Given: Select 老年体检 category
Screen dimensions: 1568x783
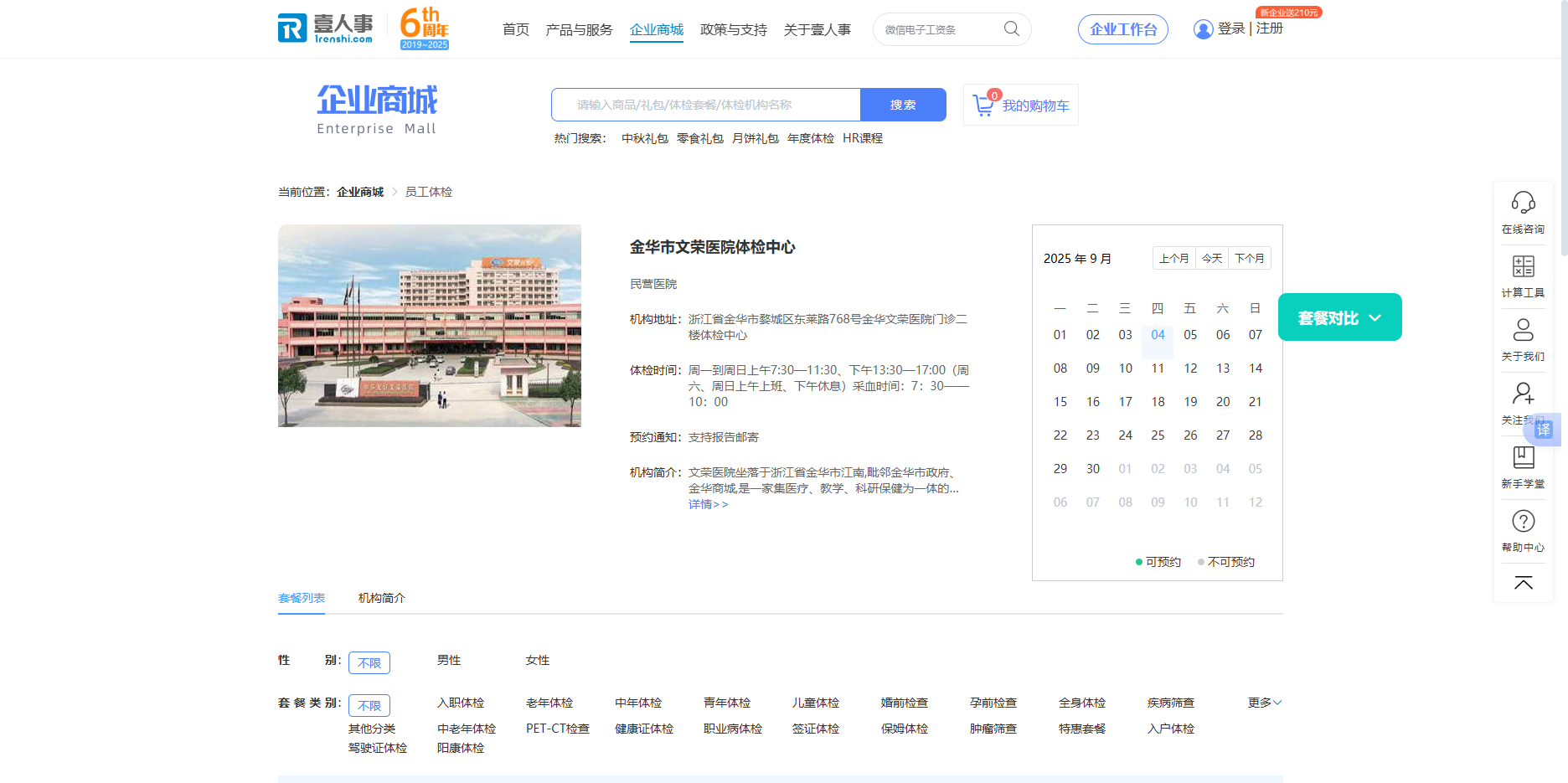Looking at the screenshot, I should (549, 703).
